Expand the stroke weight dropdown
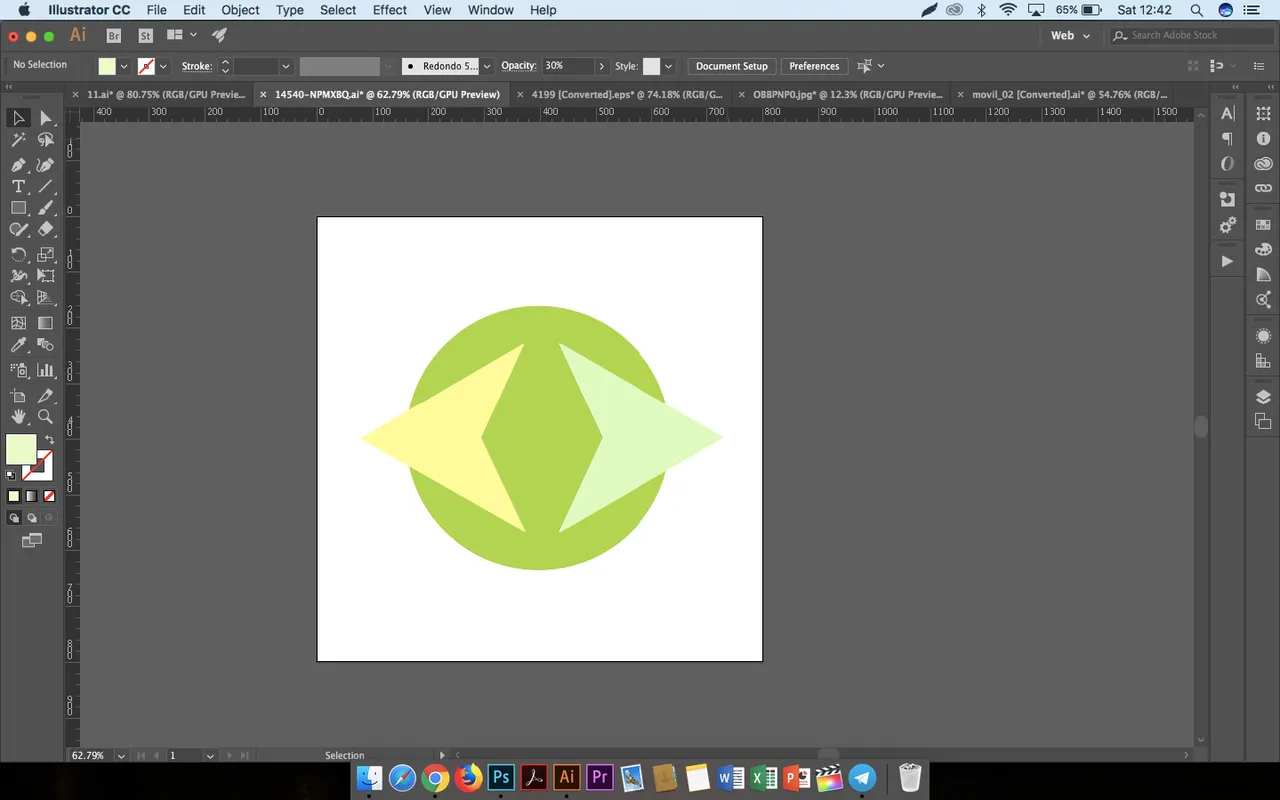 (x=286, y=66)
